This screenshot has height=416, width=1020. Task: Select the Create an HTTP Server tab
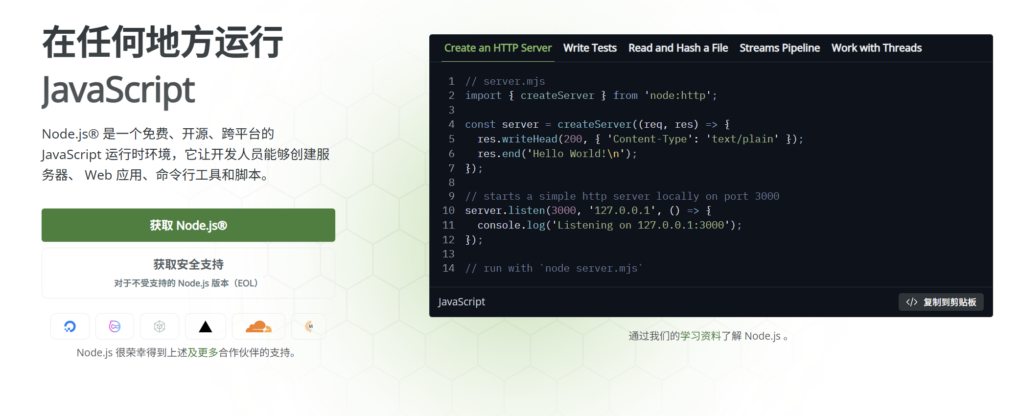[497, 48]
